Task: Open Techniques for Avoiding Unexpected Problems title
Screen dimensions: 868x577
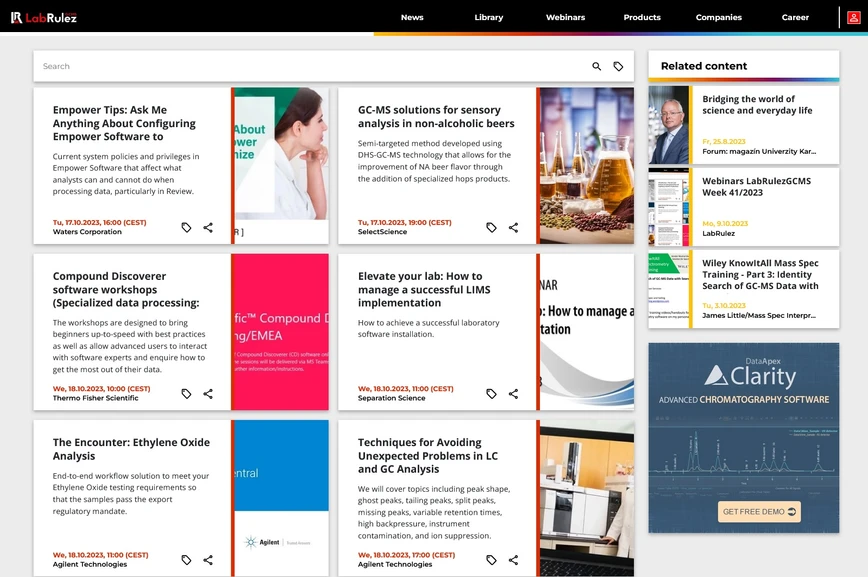Action: coord(427,455)
